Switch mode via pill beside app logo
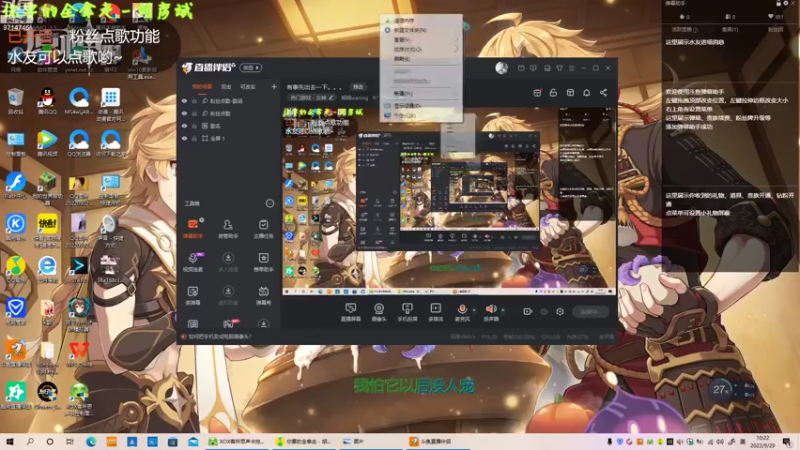Viewport: 800px width, 450px height. [x=251, y=68]
